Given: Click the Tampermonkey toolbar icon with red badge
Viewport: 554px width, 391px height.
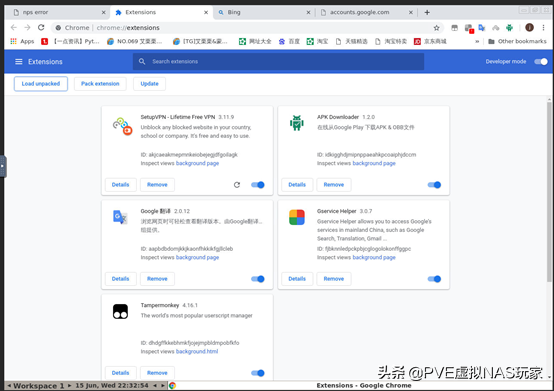Looking at the screenshot, I should tap(469, 28).
